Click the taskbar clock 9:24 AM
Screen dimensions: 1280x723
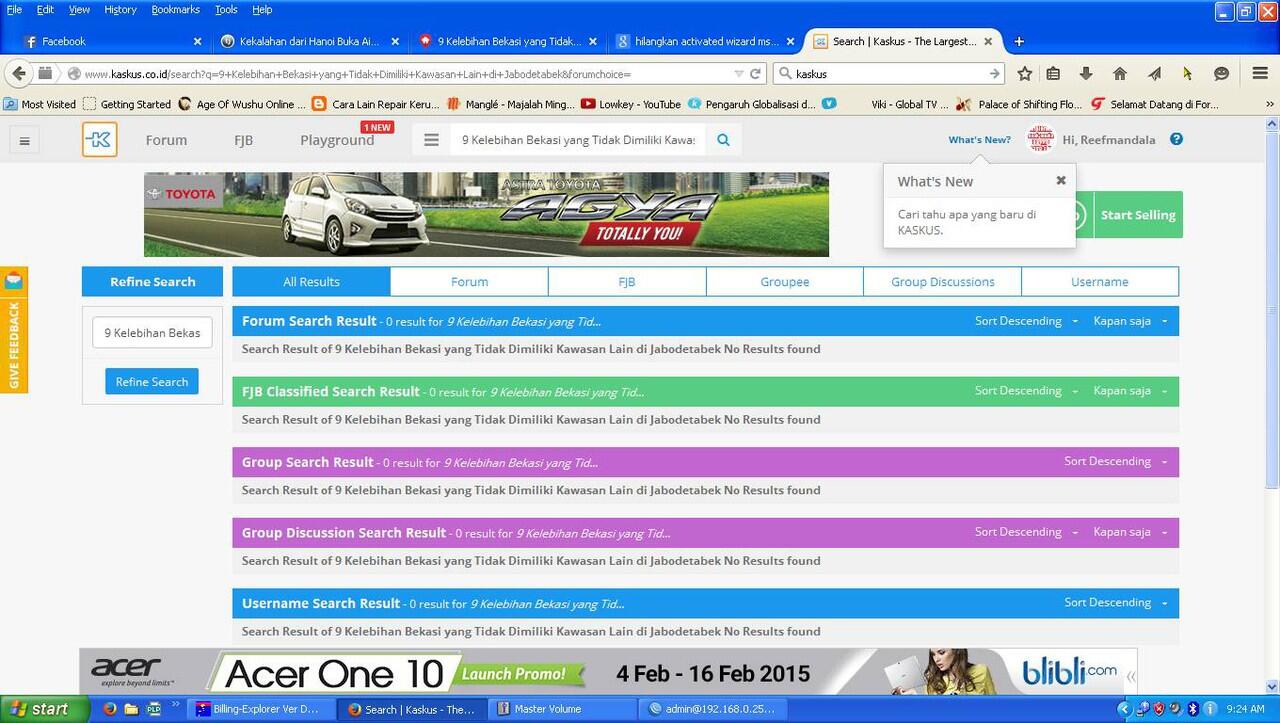coord(1245,709)
